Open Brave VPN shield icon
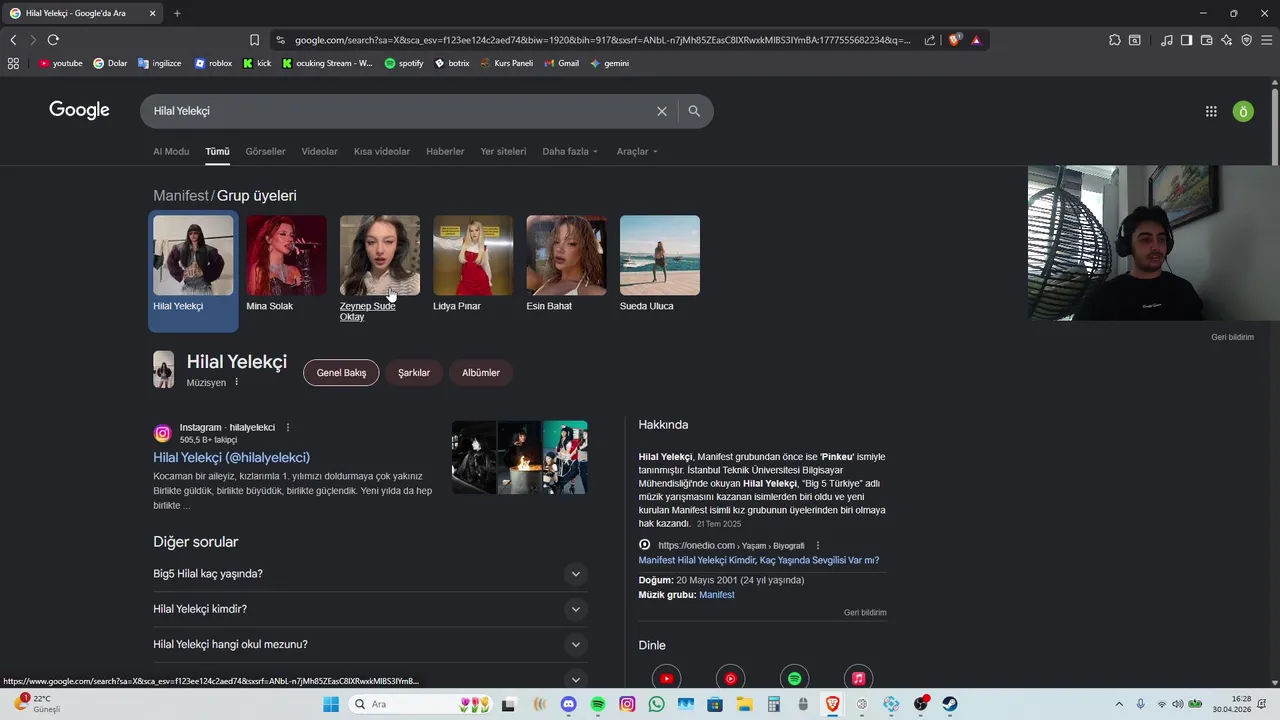Screen dimensions: 1280x720 point(1246,40)
